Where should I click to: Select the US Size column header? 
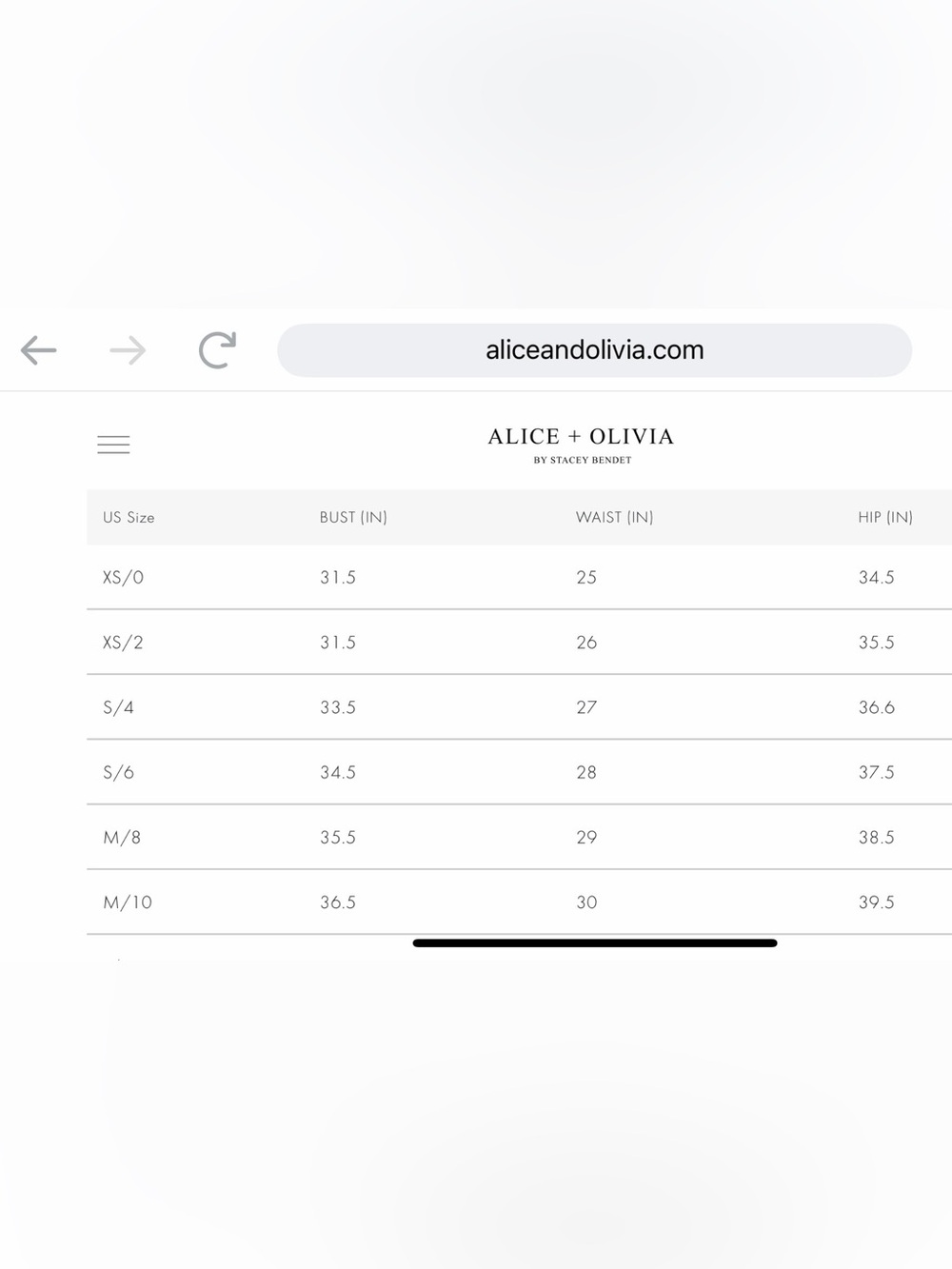129,517
